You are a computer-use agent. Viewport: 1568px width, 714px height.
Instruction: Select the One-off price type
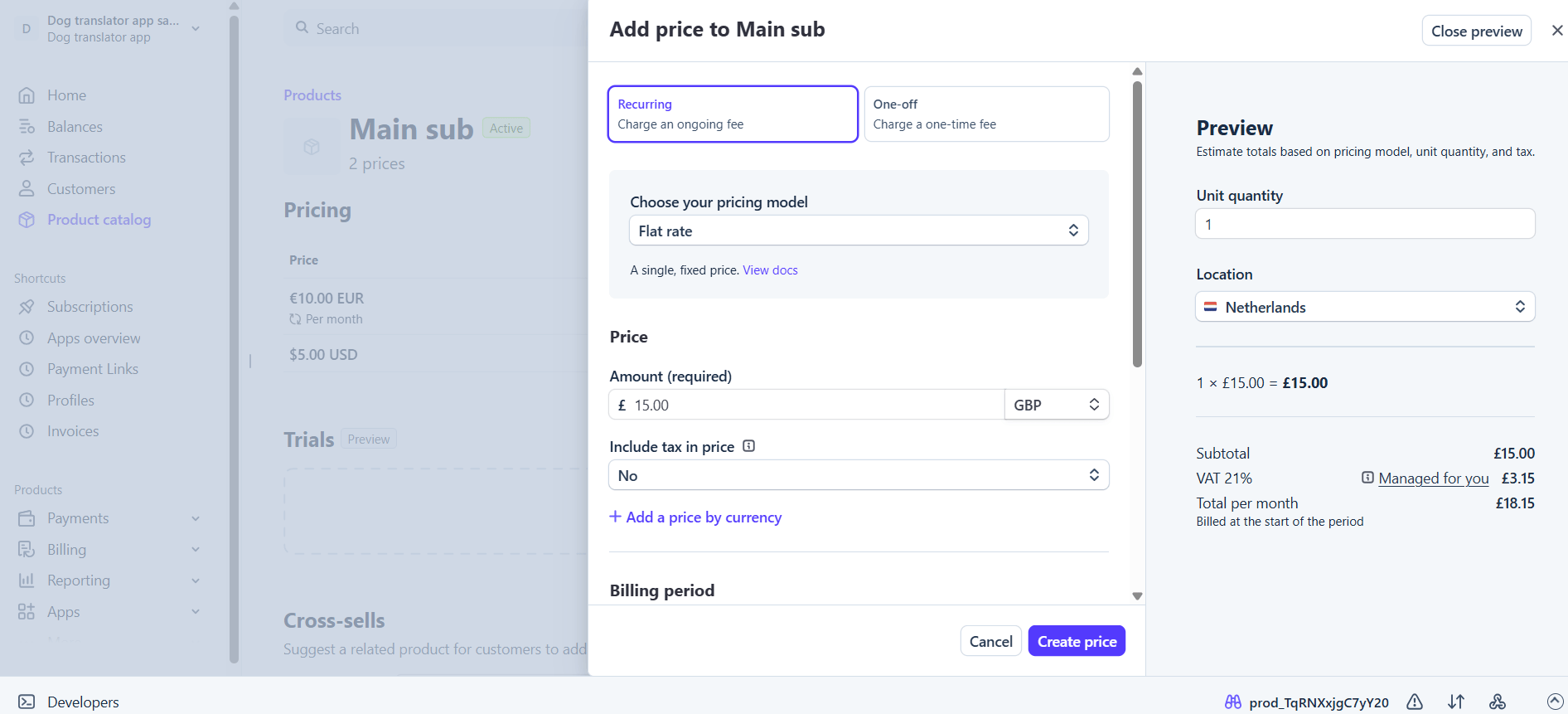pos(986,114)
